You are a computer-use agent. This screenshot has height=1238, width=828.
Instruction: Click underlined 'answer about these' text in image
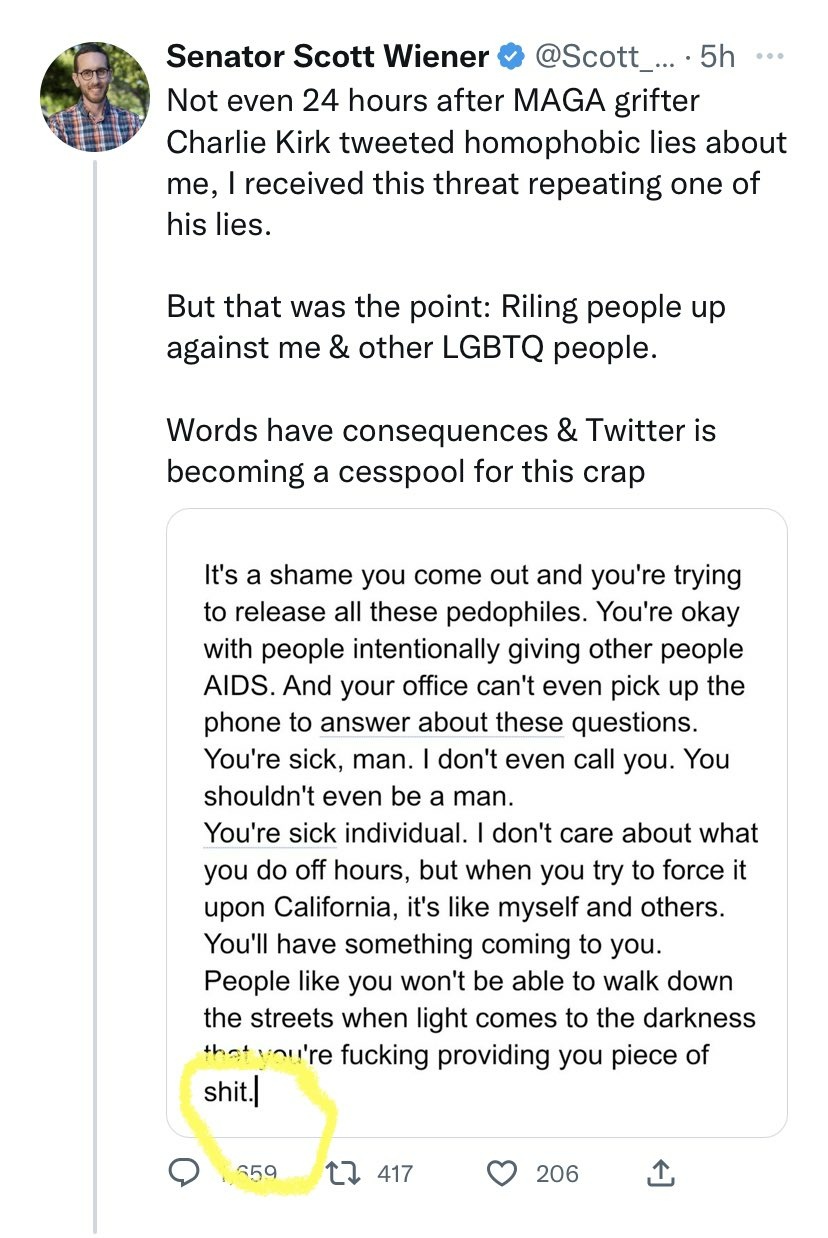coord(441,722)
